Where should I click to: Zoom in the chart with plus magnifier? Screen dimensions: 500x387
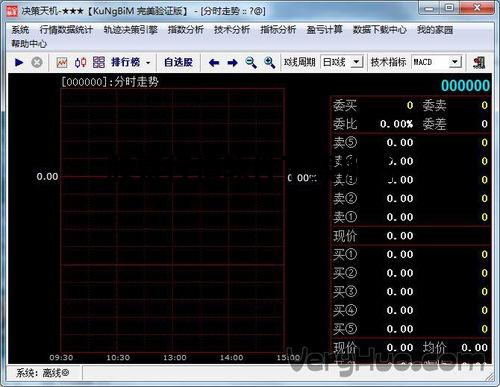tap(269, 63)
